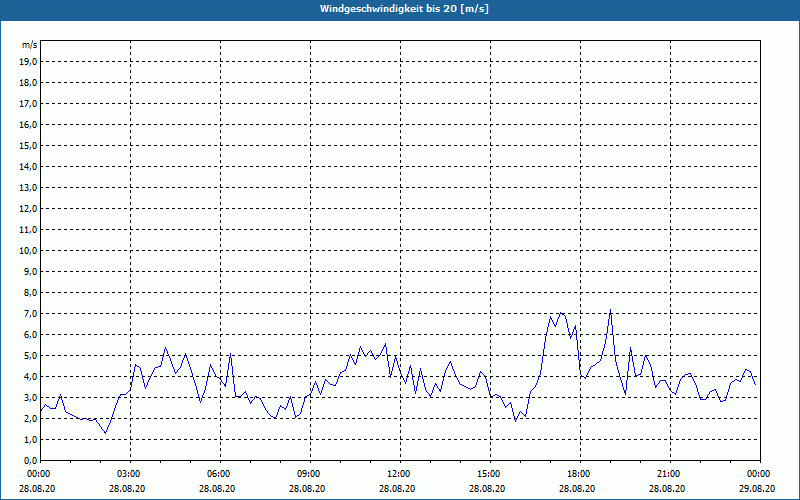Click the '9,0' y-axis label

pos(31,271)
